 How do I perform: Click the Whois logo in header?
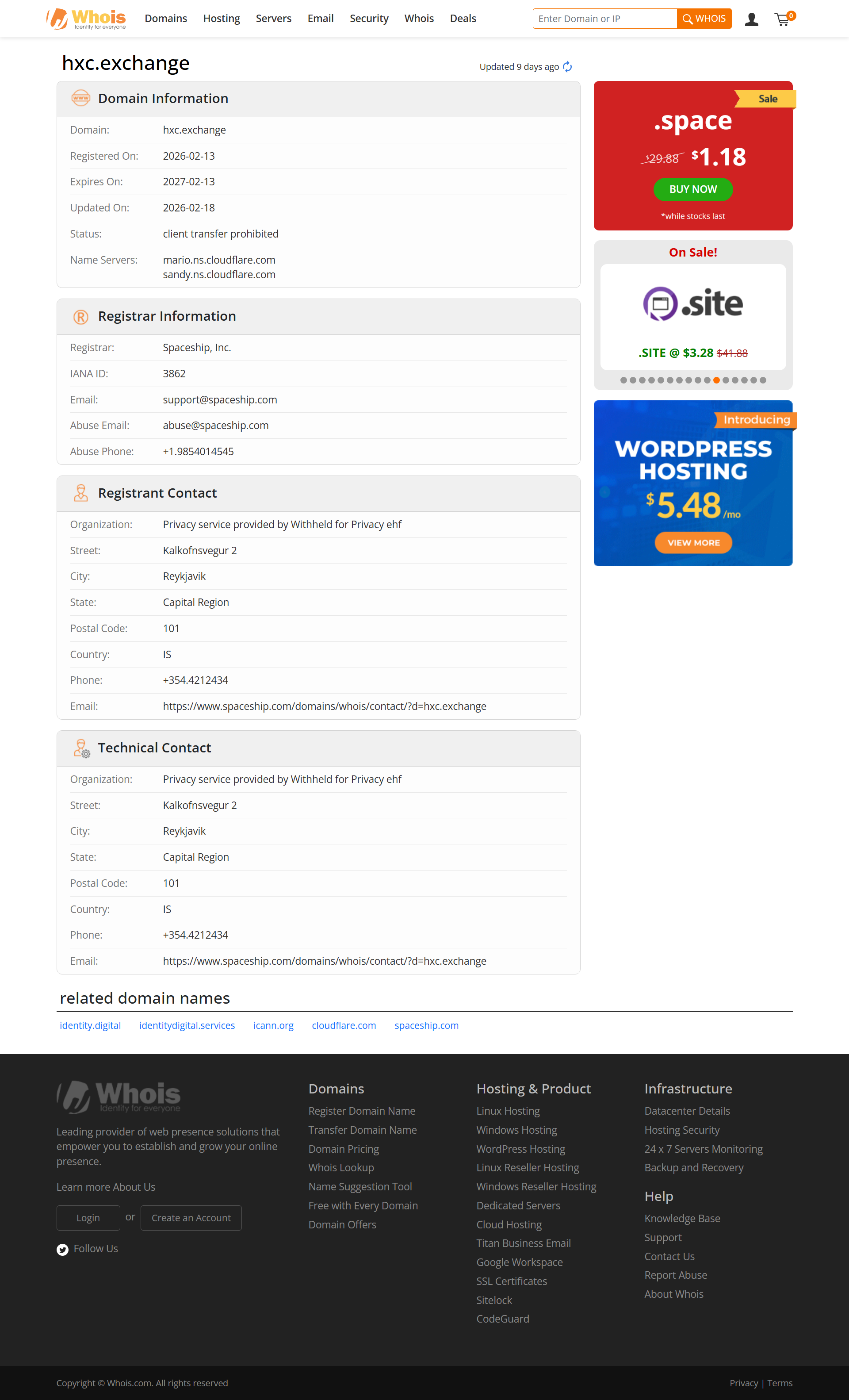point(86,19)
